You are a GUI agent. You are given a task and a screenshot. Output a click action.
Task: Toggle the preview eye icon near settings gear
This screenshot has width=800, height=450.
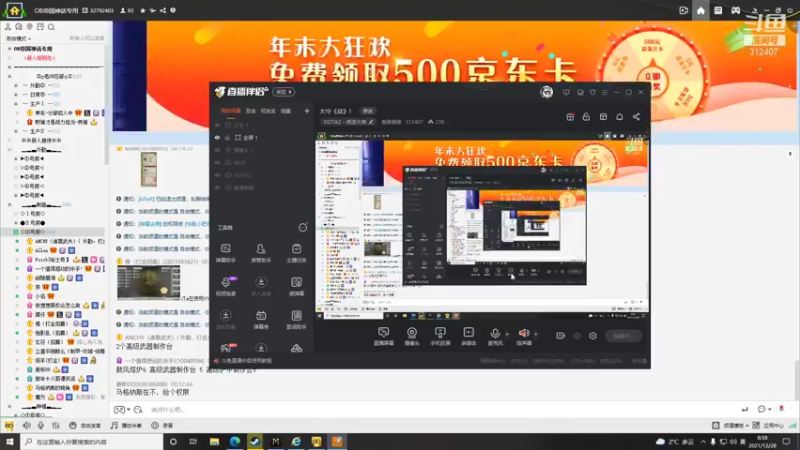[x=577, y=336]
